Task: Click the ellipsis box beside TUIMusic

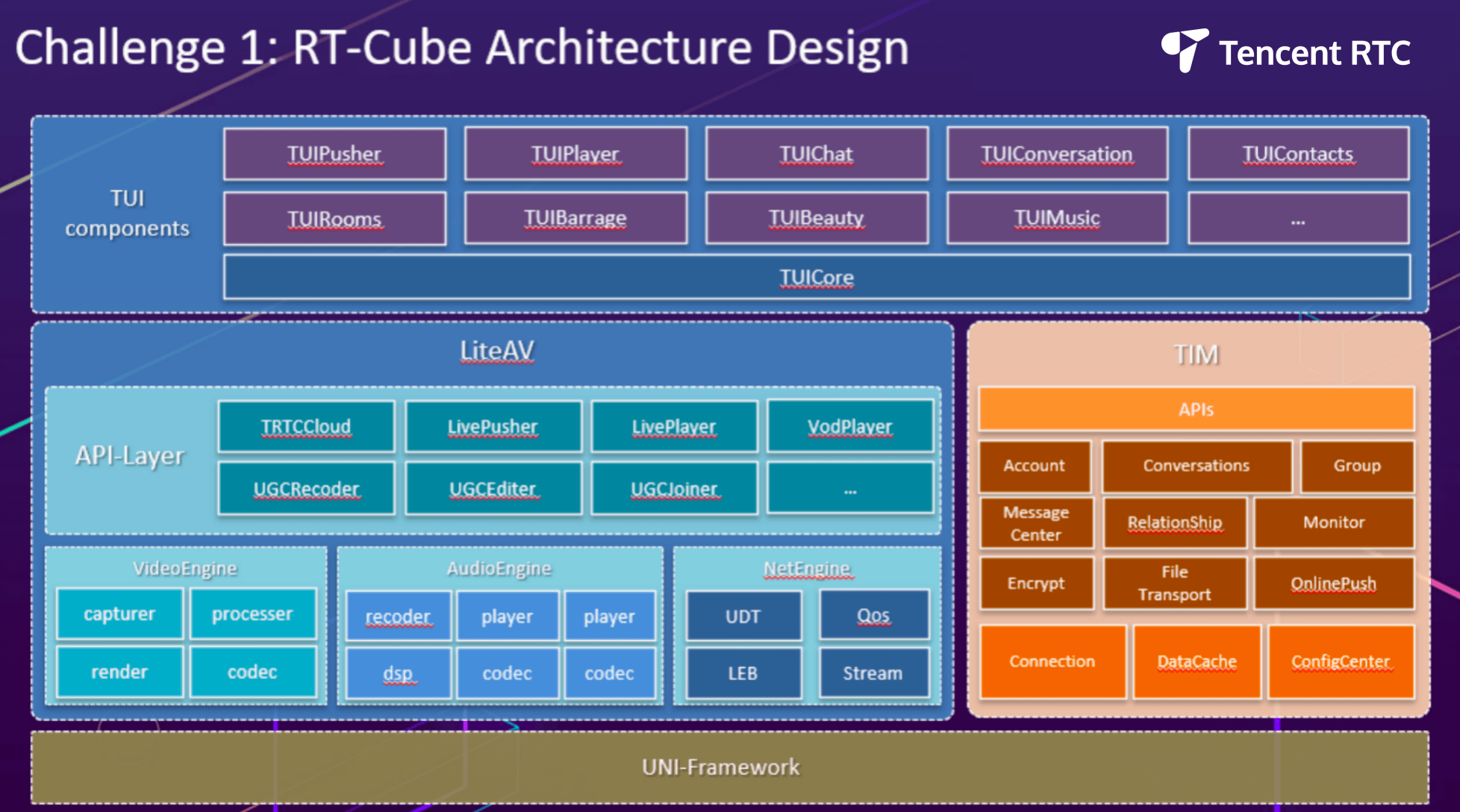Action: [x=1298, y=218]
